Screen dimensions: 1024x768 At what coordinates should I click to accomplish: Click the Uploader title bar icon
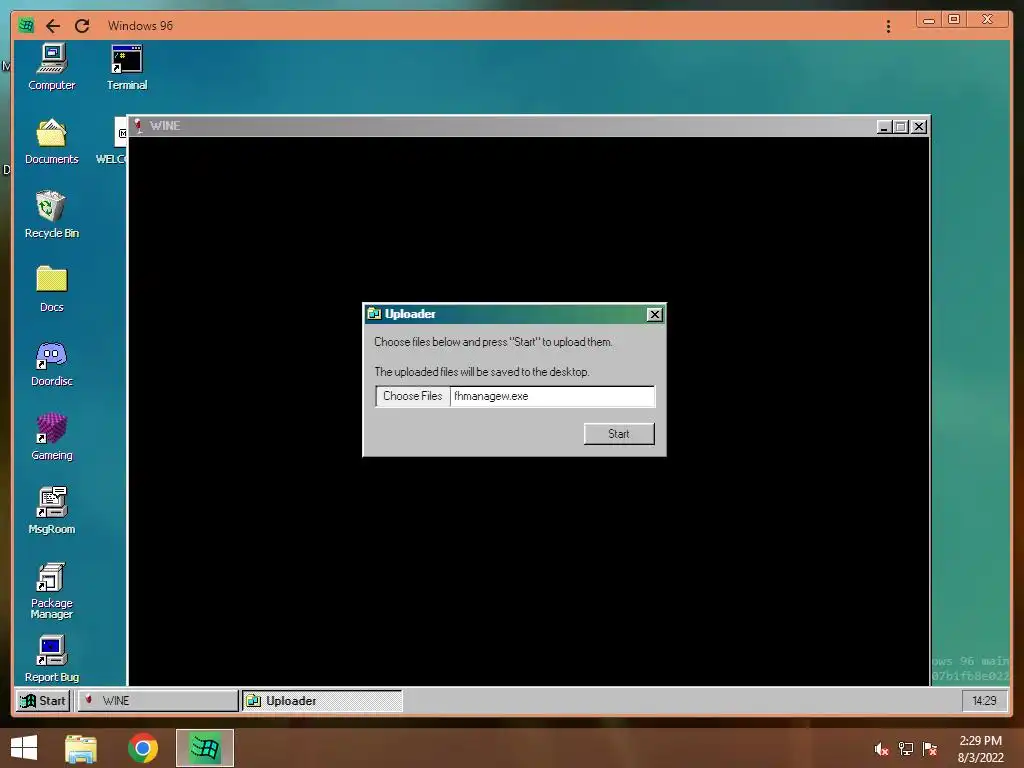(x=374, y=314)
